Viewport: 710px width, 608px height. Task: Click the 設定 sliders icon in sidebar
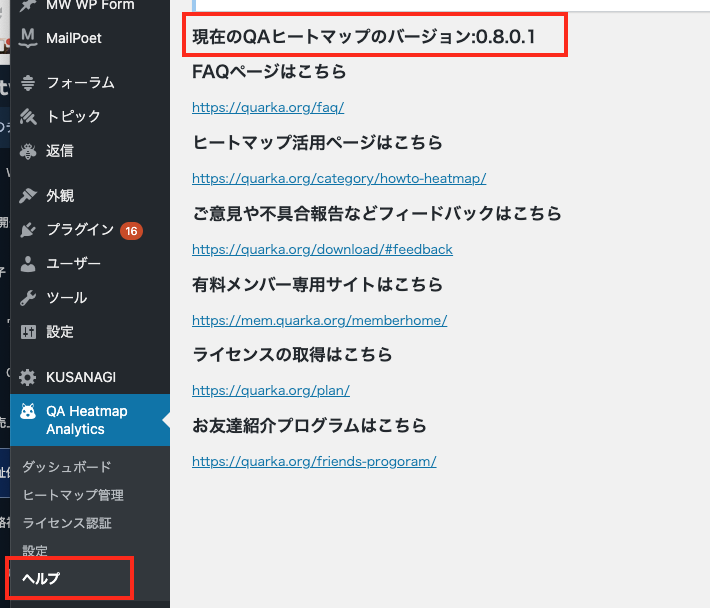tap(28, 332)
